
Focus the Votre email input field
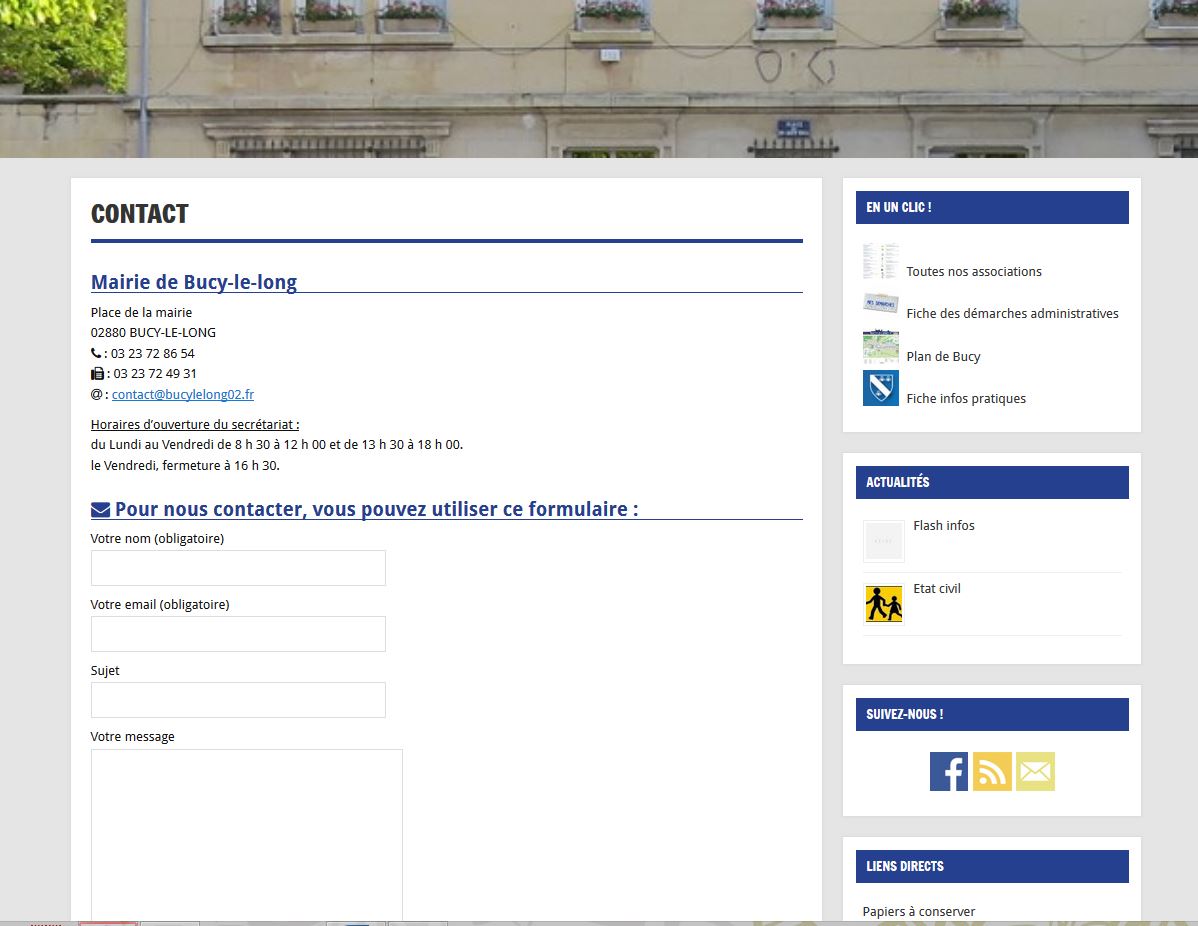click(x=238, y=634)
